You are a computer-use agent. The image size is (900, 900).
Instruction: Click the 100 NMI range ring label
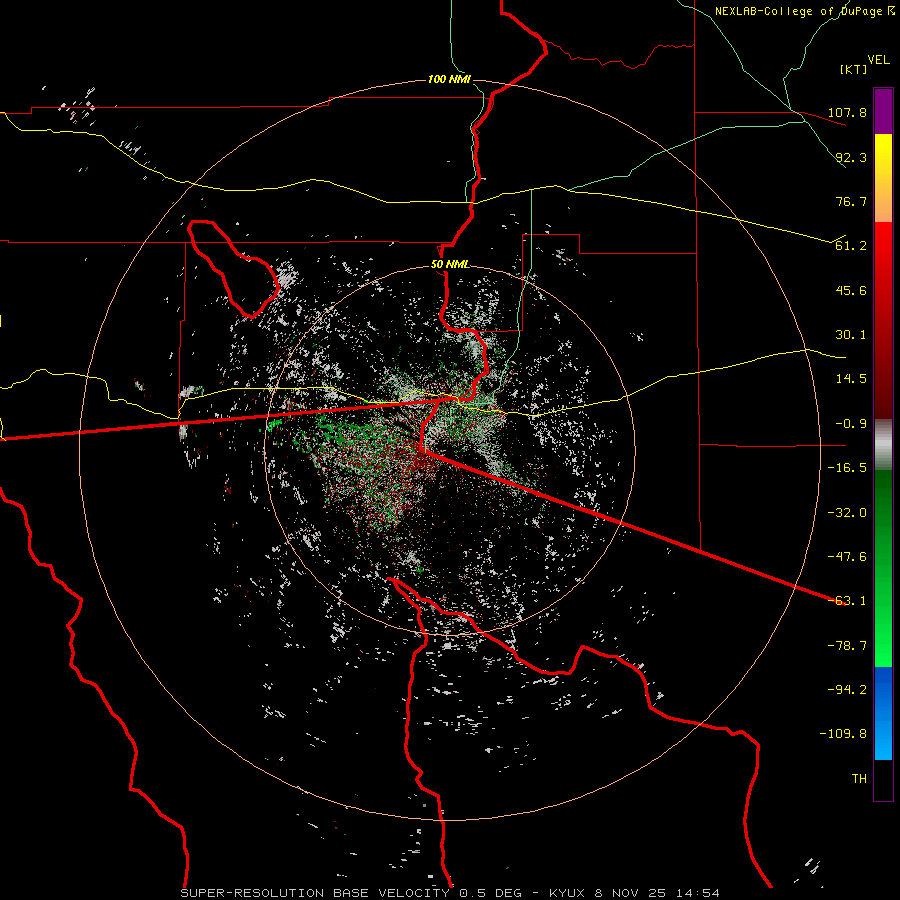coord(449,79)
